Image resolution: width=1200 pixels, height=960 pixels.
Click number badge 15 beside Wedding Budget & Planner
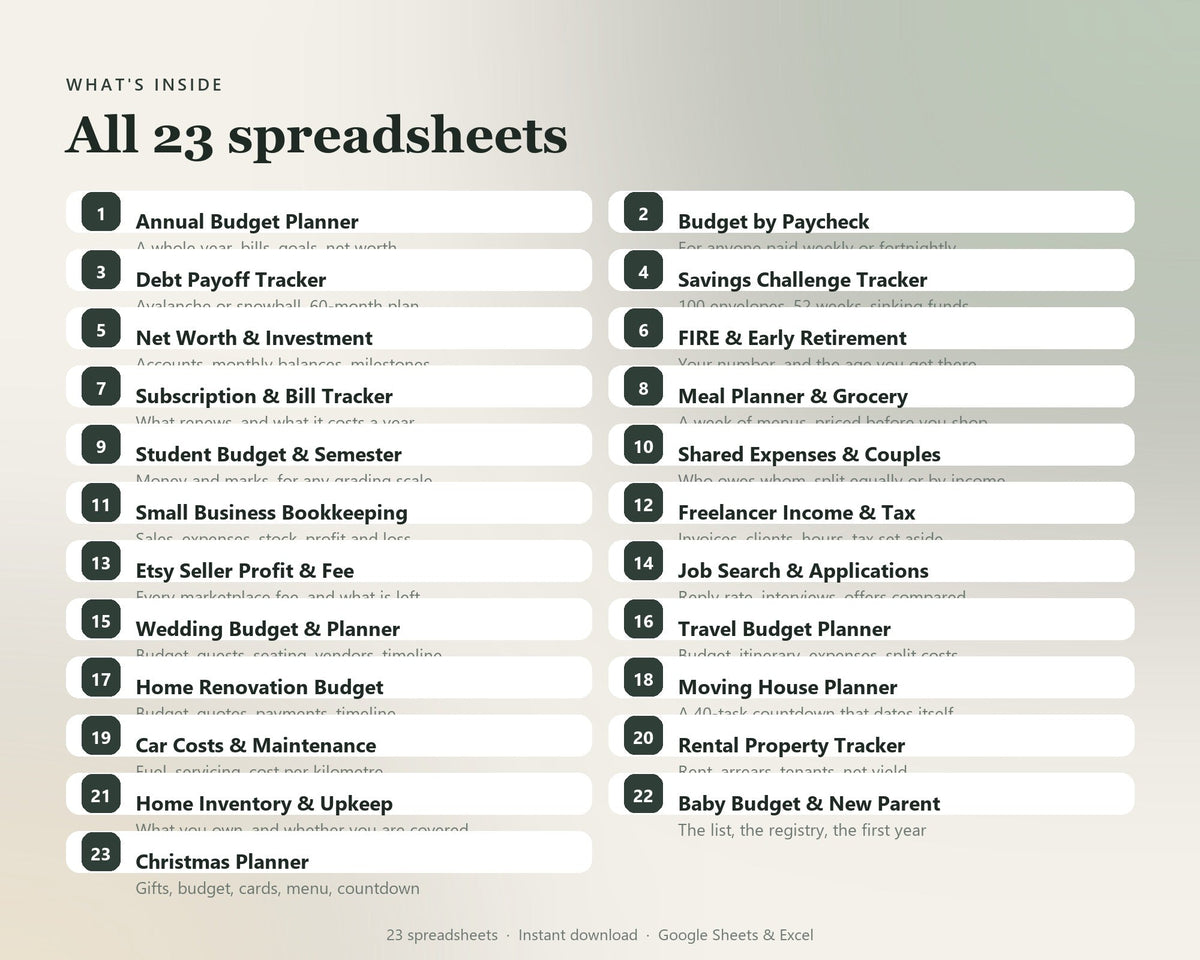pos(101,620)
